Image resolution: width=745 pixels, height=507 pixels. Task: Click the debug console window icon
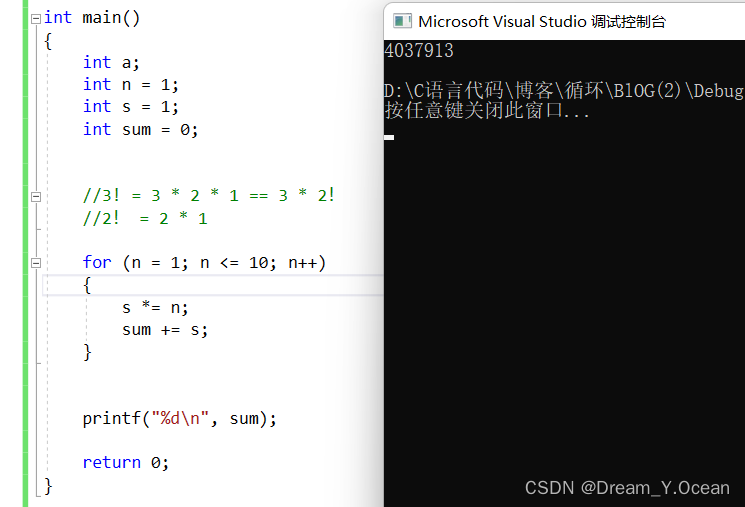tap(402, 21)
